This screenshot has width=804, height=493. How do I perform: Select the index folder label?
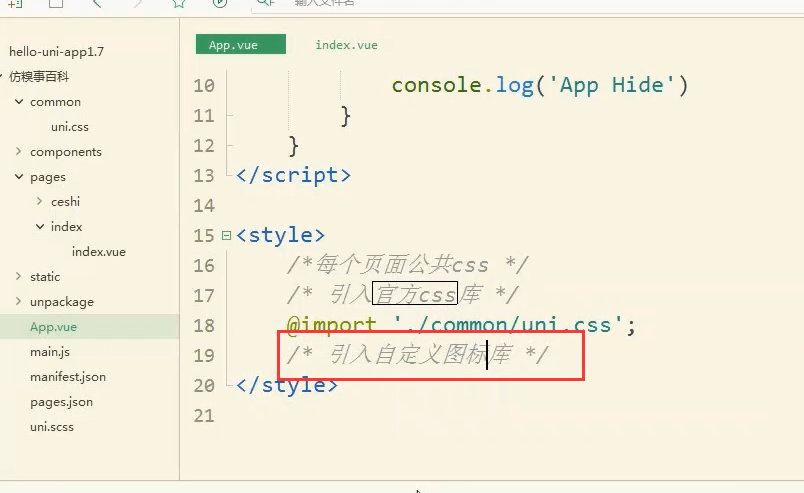click(66, 227)
